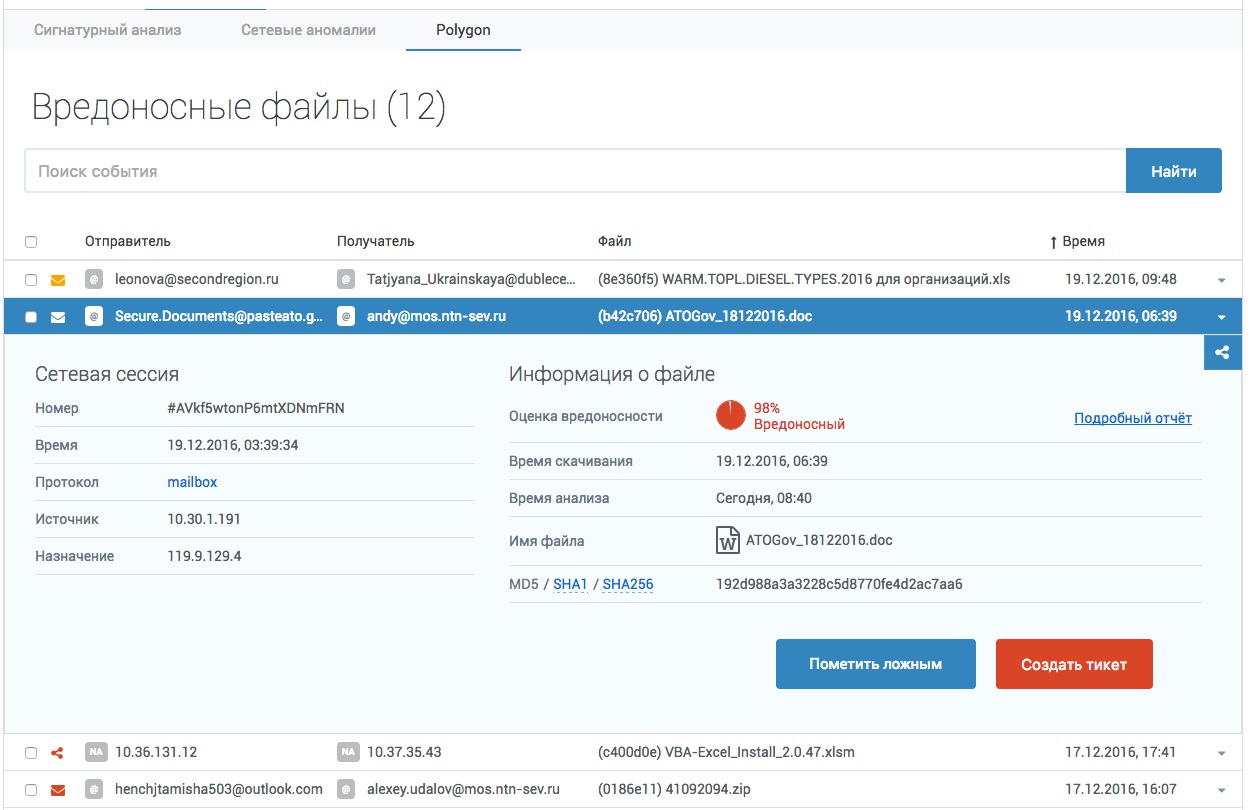
Task: Click the @ icon before Secure.Documents sender
Action: coord(95,317)
